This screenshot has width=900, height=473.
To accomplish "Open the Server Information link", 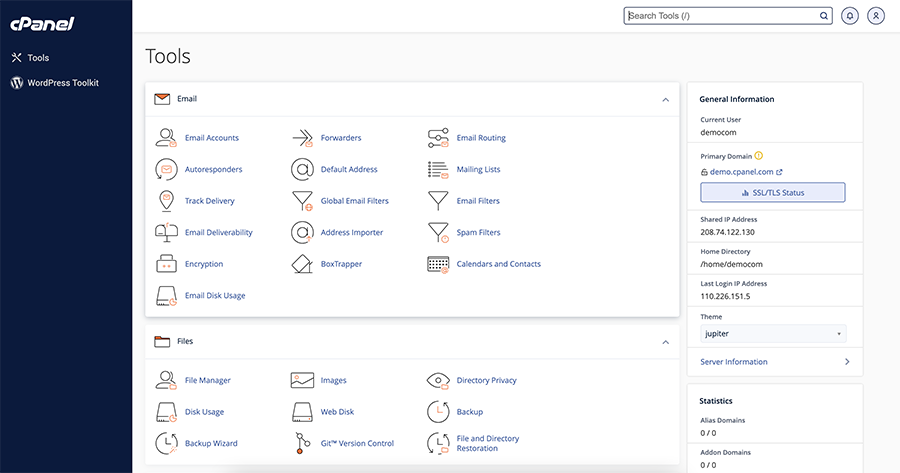I will click(x=734, y=362).
